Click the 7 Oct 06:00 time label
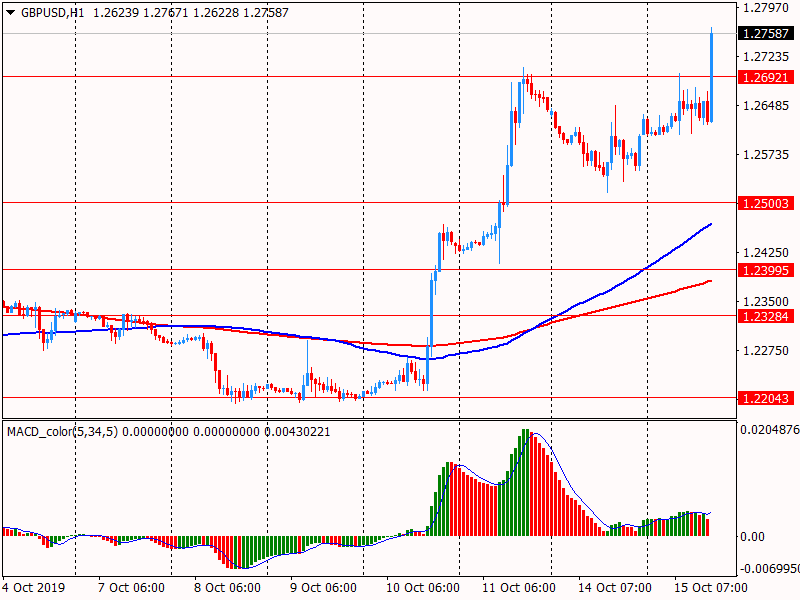Viewport: 800px width, 600px height. [131, 588]
